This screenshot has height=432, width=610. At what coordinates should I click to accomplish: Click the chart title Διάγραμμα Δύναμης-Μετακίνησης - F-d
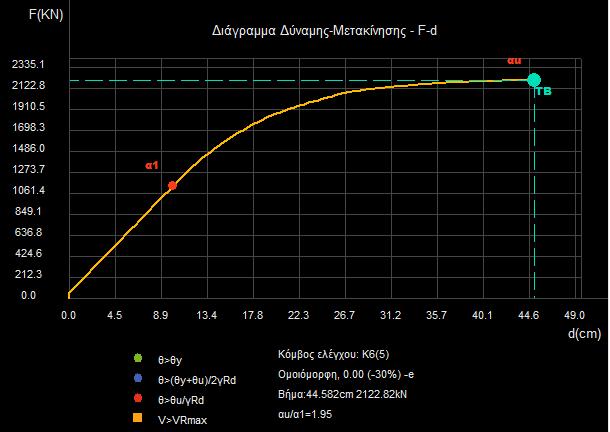(x=324, y=31)
